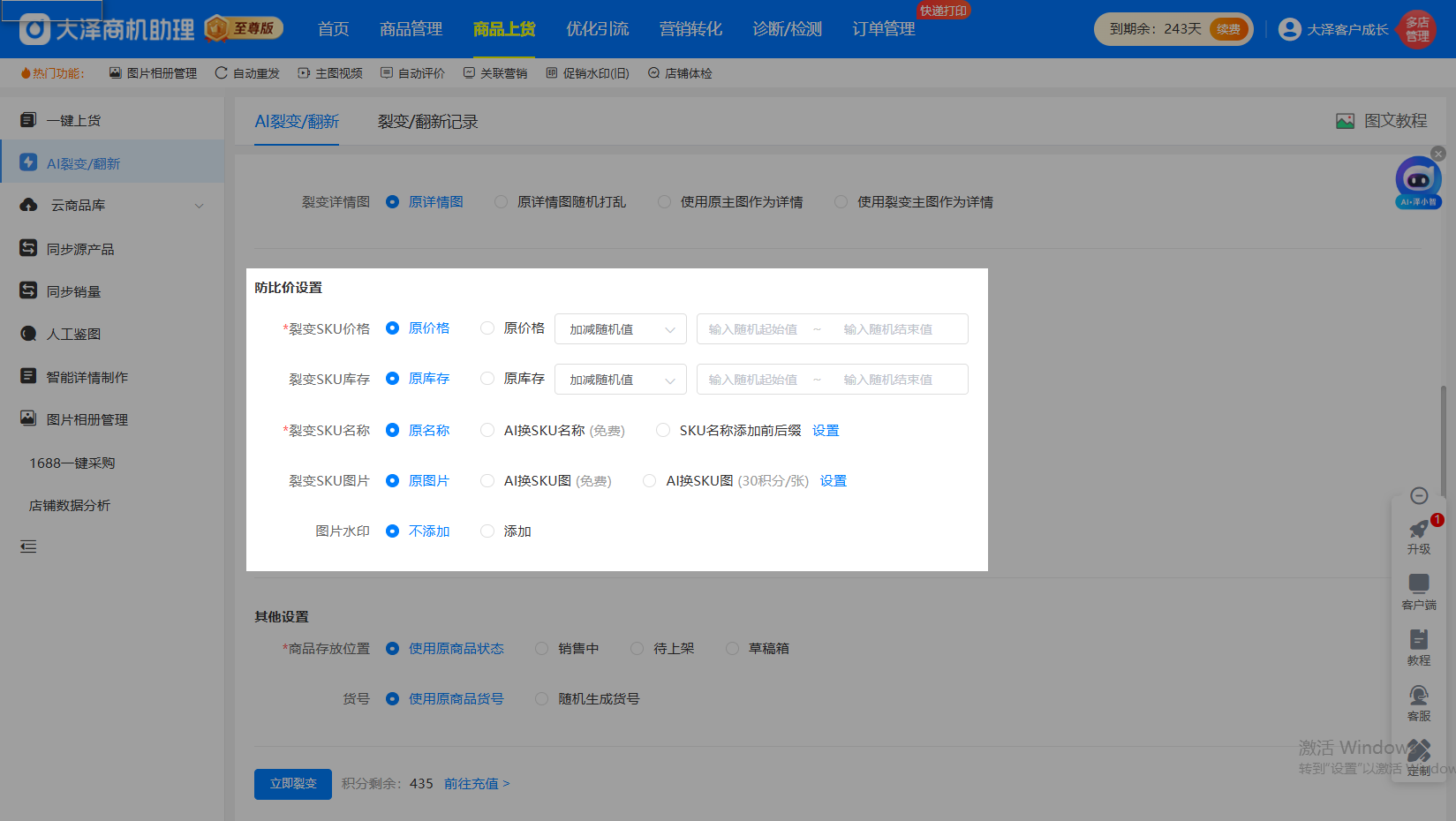The image size is (1456, 821).
Task: Click the 升级 rocket icon
Action: coord(1418,530)
